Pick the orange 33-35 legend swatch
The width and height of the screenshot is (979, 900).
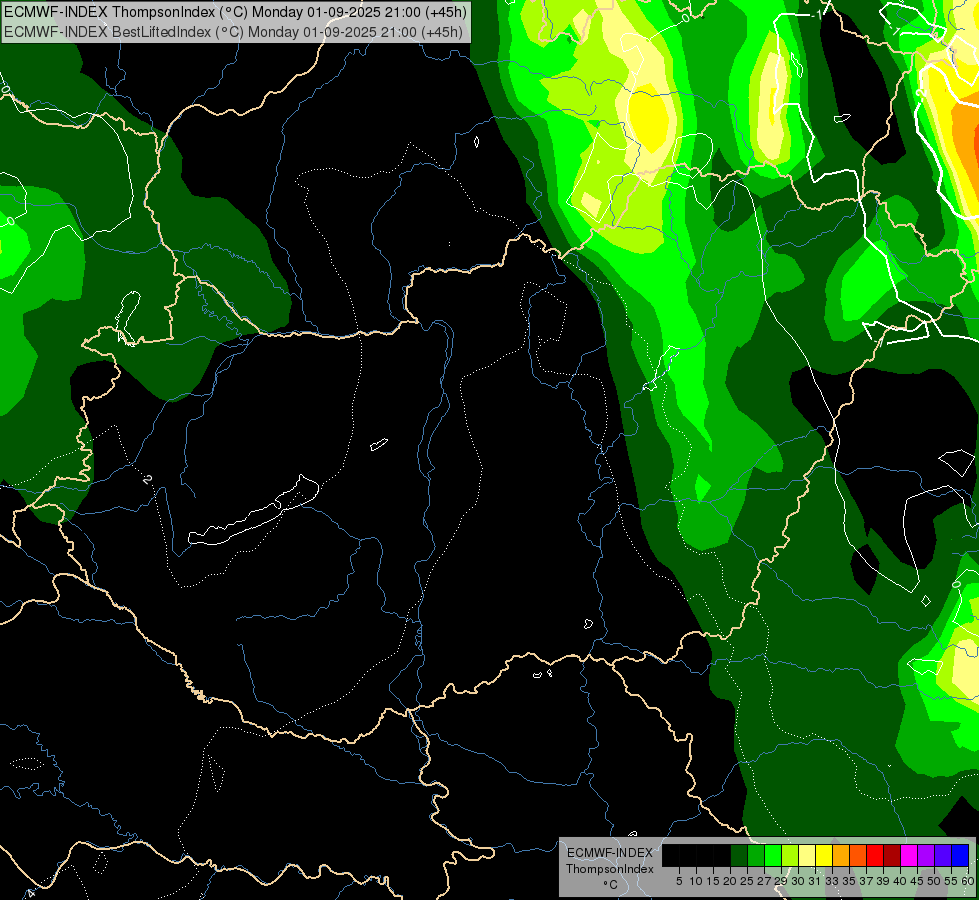(x=841, y=855)
